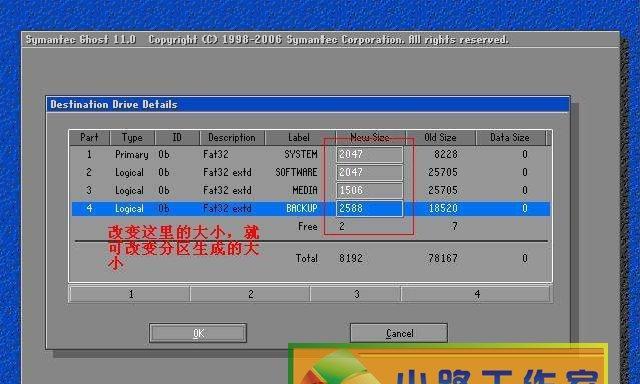
Task: Select segment 1 in the partition layout bar
Action: click(x=130, y=294)
